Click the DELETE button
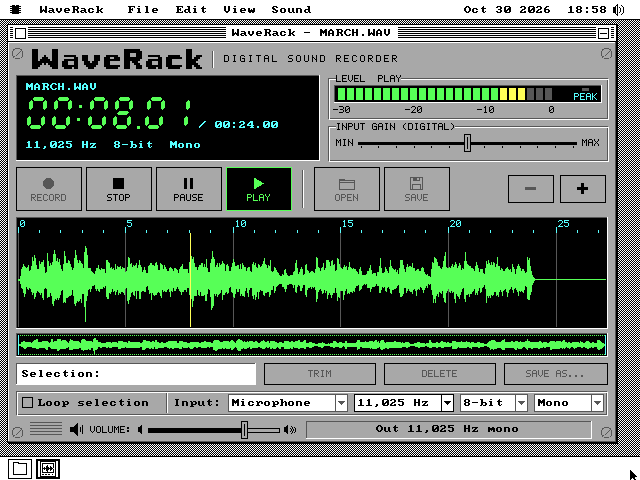This screenshot has height=480, width=640. [440, 374]
